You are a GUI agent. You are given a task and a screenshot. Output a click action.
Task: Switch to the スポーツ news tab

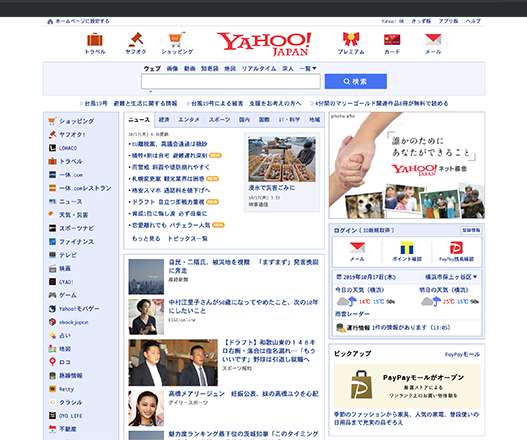pyautogui.click(x=219, y=120)
